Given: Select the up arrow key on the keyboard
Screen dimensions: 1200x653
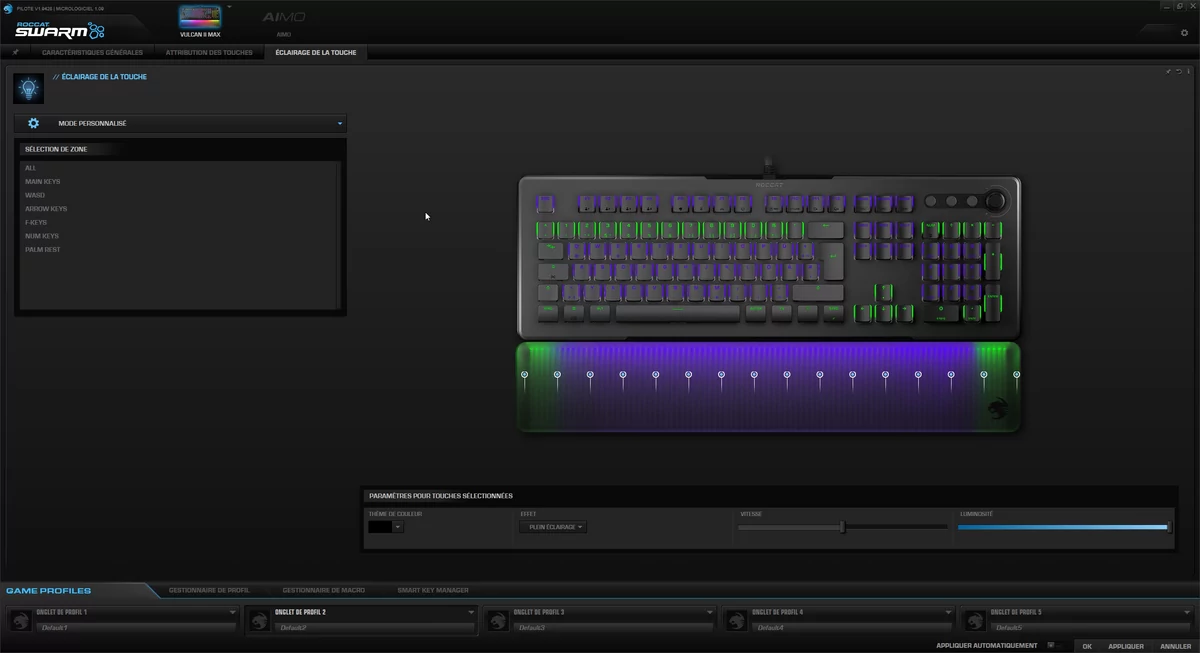Looking at the screenshot, I should [884, 292].
